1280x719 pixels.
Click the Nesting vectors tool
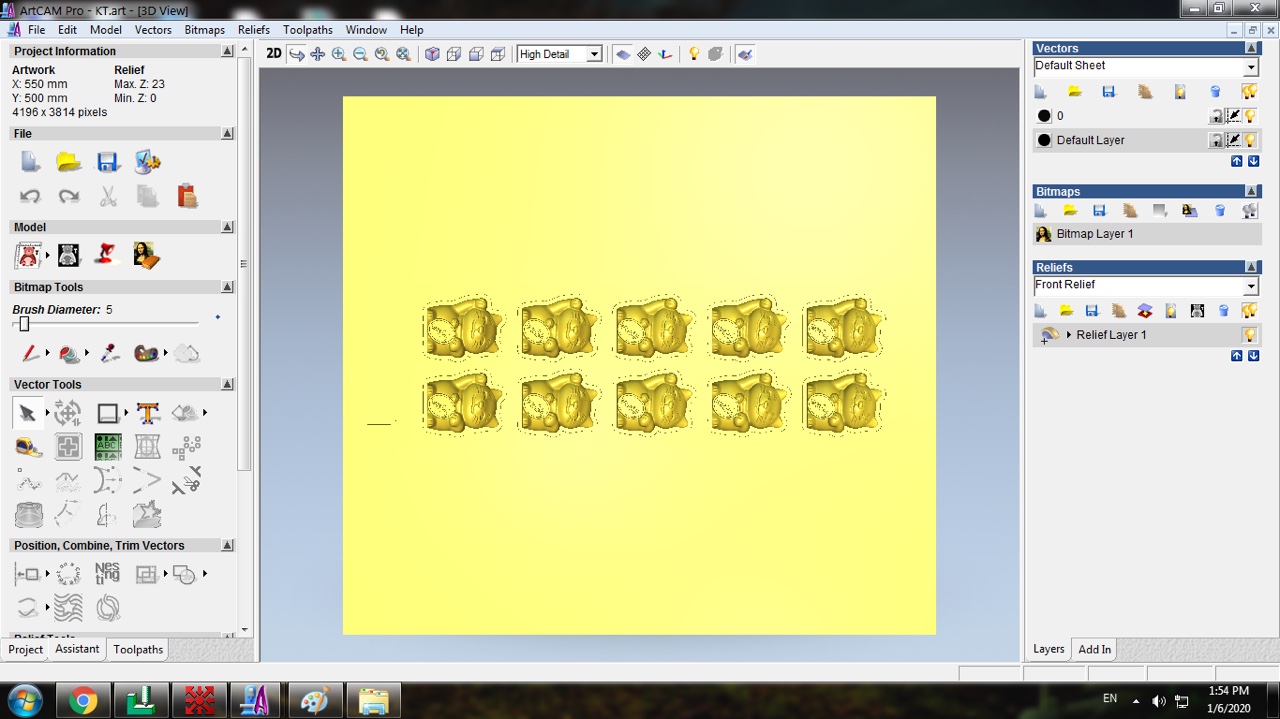(107, 573)
